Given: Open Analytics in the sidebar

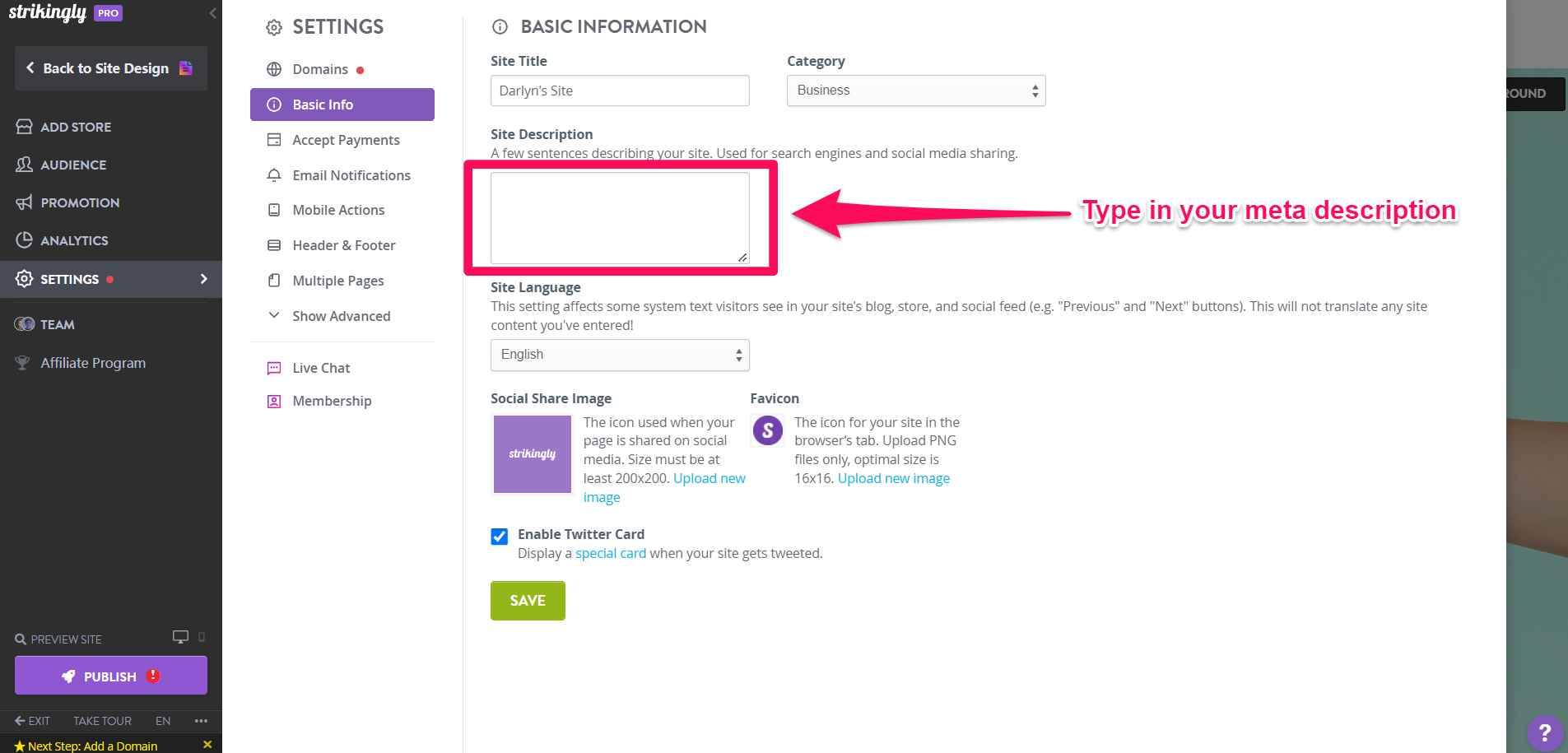Looking at the screenshot, I should 74,240.
